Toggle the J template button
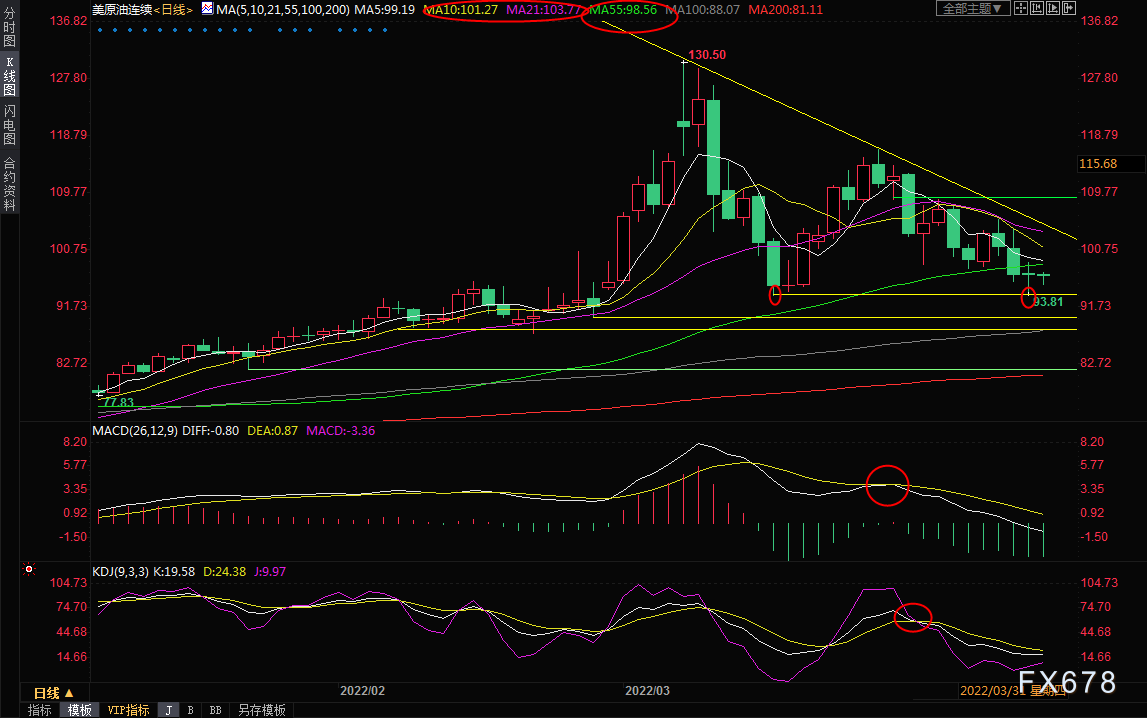1147x718 pixels. (x=169, y=710)
